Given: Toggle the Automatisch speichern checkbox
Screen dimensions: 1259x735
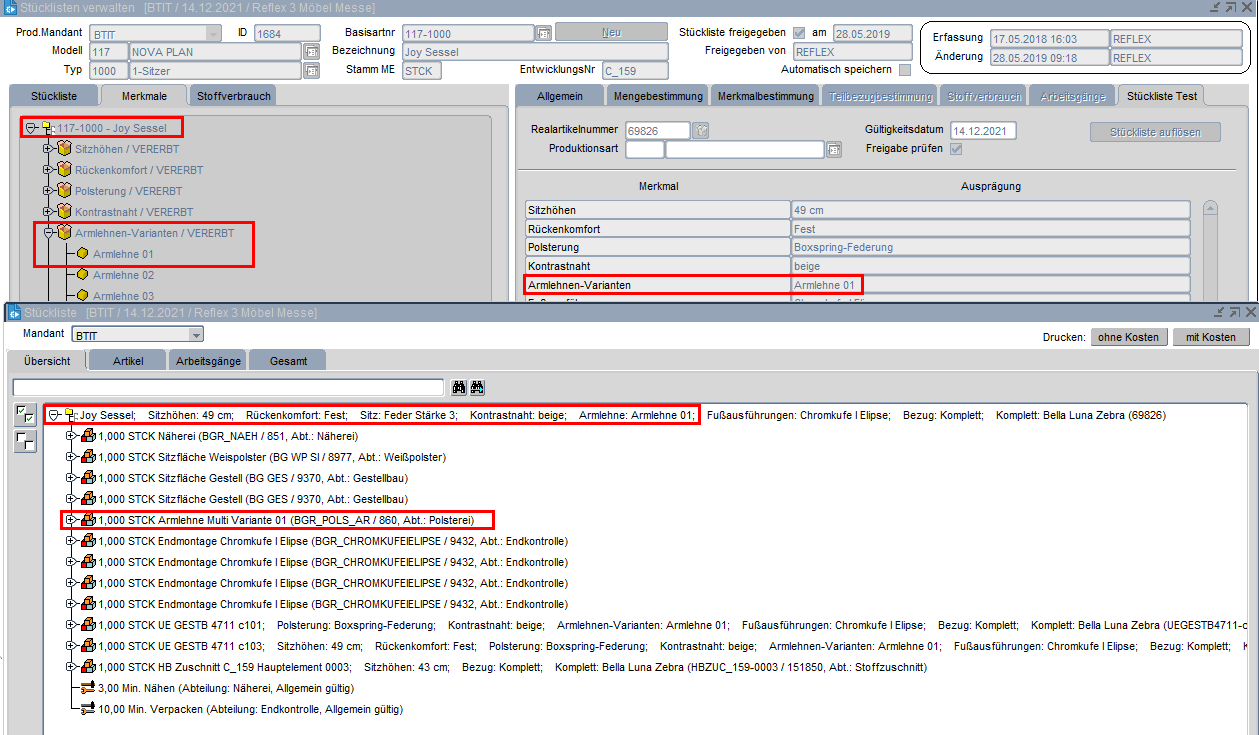Looking at the screenshot, I should (x=904, y=70).
